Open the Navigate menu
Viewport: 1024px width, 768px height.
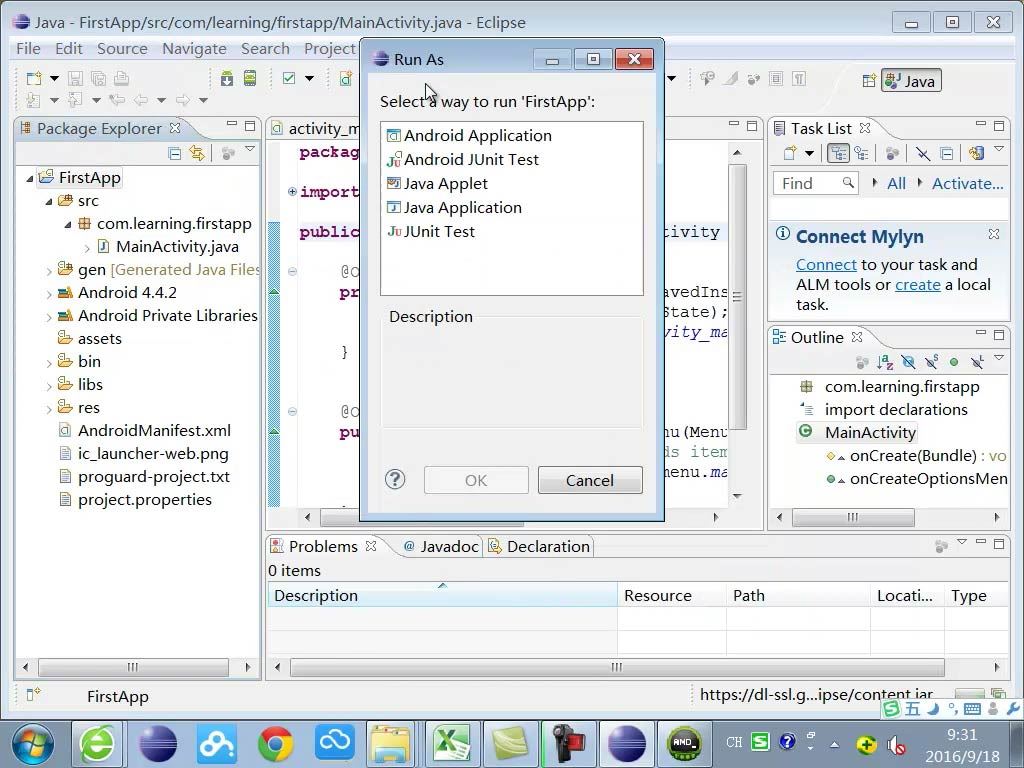194,49
